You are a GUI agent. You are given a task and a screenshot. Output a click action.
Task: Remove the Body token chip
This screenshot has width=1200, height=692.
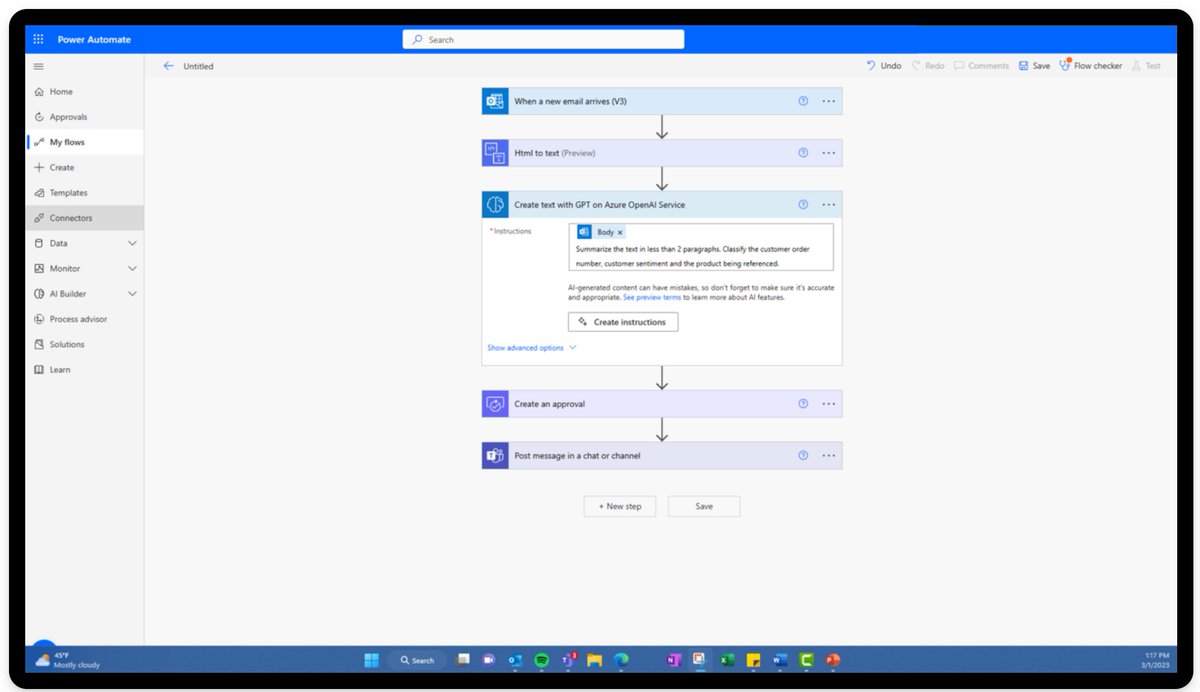pos(622,233)
